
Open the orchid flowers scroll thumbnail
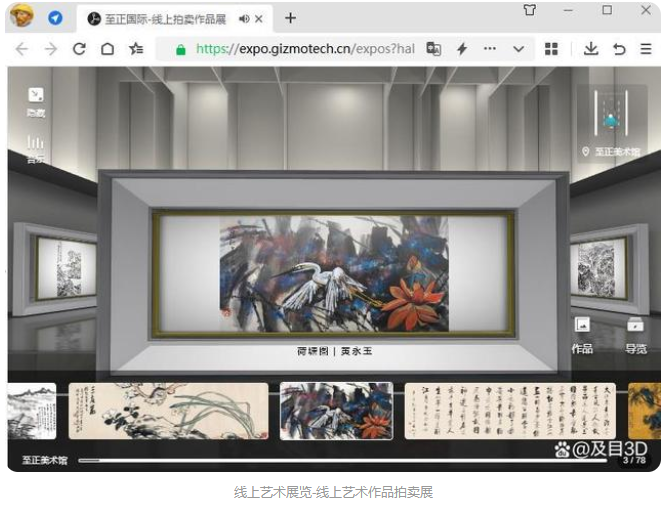coord(168,411)
